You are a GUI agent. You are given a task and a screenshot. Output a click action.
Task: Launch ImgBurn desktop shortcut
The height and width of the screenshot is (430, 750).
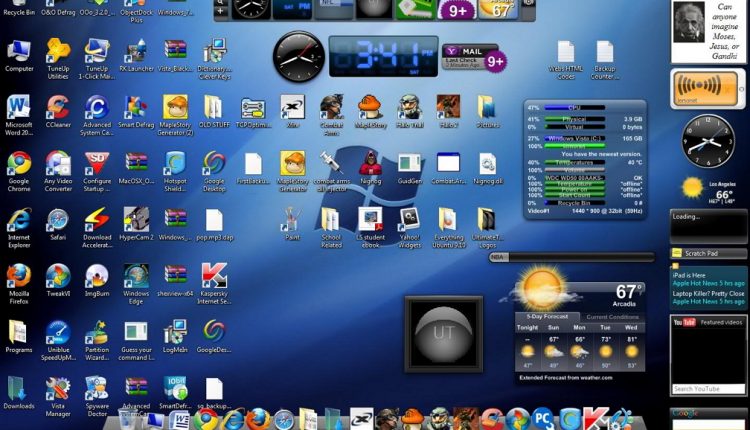pos(97,279)
